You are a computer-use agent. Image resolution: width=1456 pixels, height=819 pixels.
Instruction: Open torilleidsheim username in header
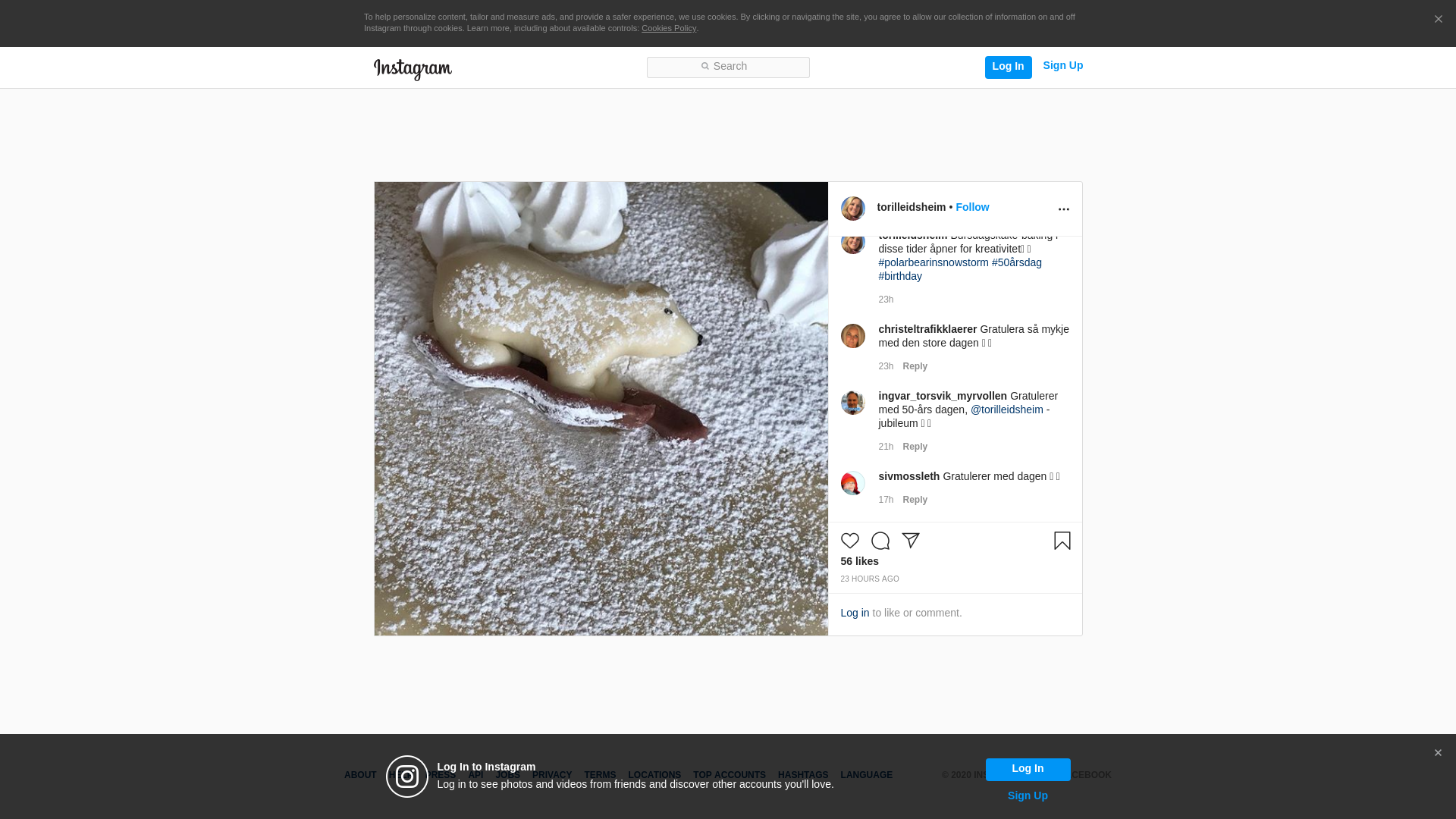pyautogui.click(x=912, y=208)
